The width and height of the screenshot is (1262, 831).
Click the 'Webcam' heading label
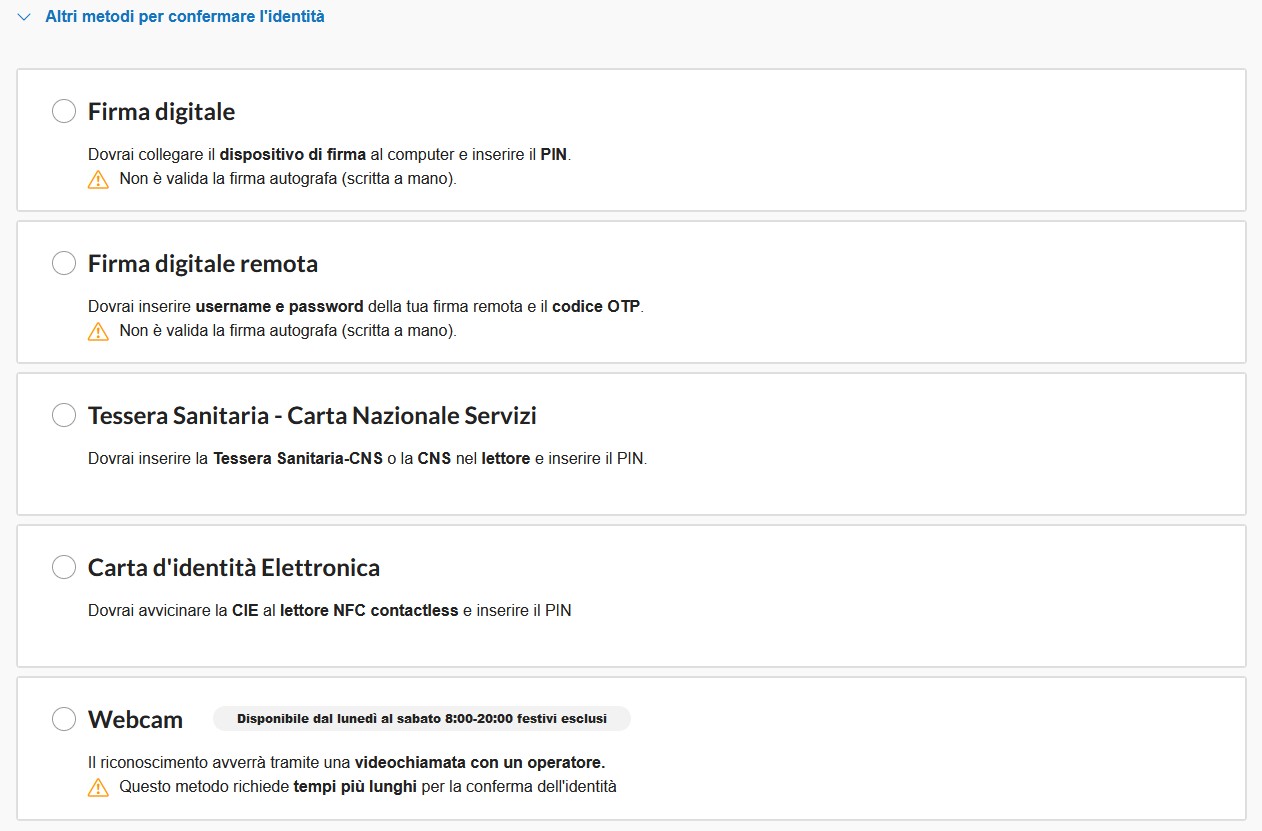pos(136,719)
